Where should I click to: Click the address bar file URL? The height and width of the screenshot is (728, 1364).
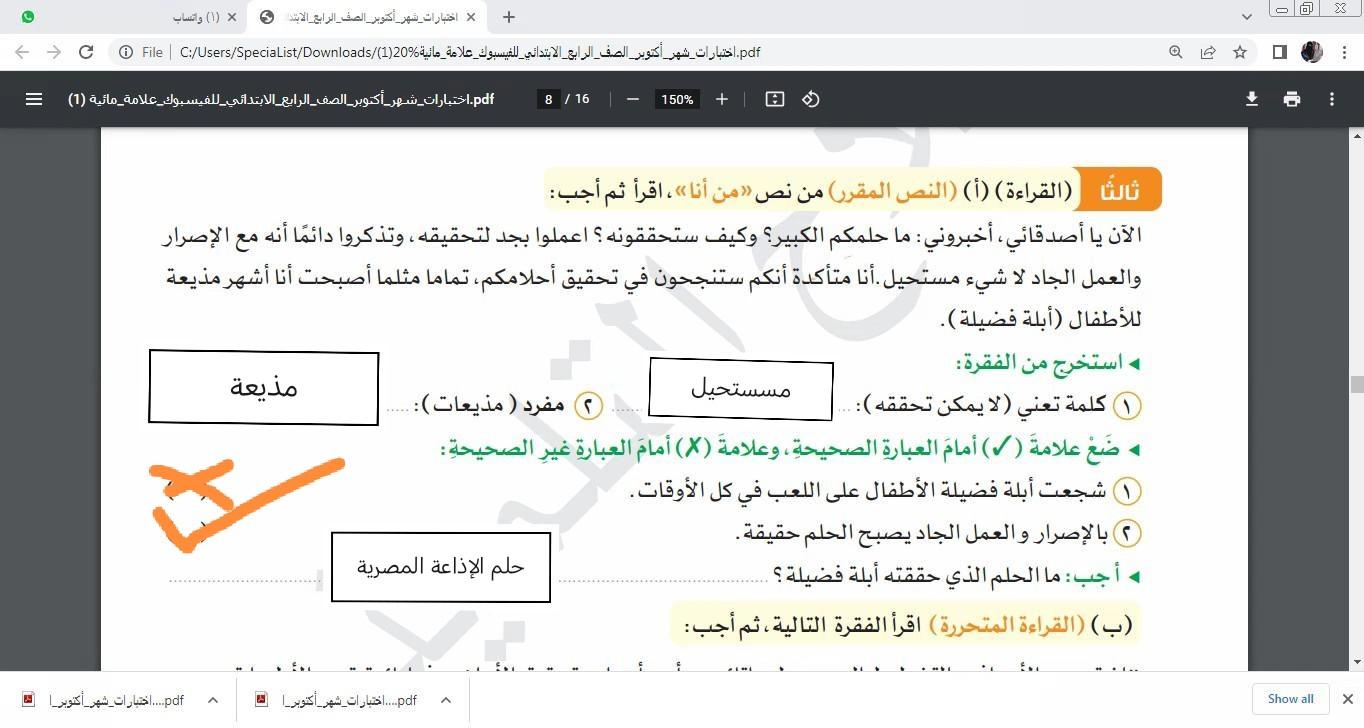click(470, 52)
